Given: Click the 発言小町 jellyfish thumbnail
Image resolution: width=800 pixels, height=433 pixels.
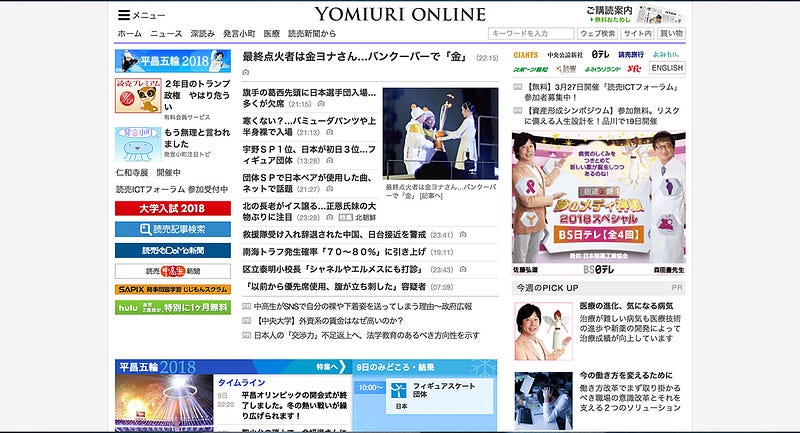Looking at the screenshot, I should (138, 144).
